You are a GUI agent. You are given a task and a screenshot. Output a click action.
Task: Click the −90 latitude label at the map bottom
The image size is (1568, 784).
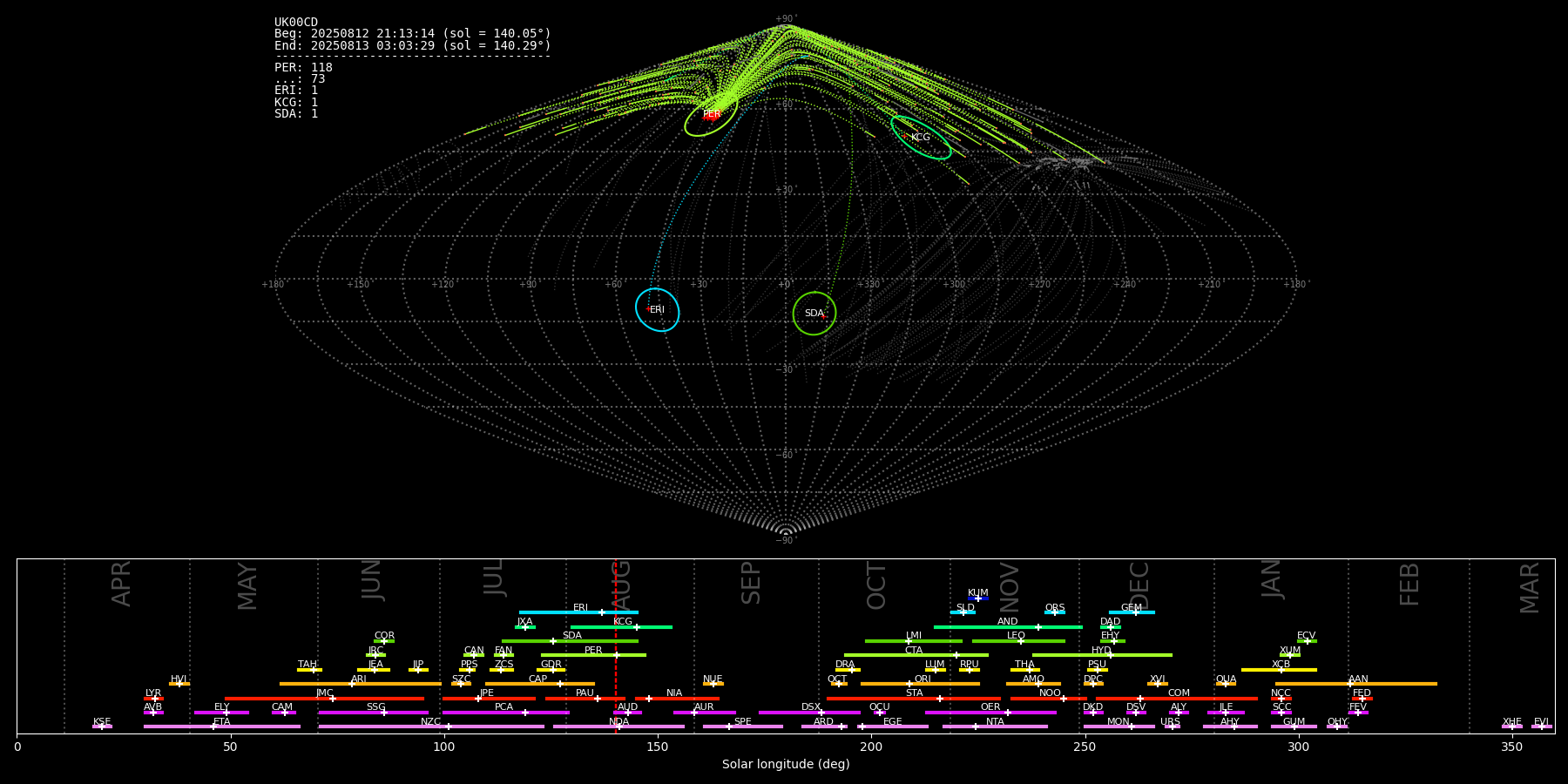click(785, 540)
